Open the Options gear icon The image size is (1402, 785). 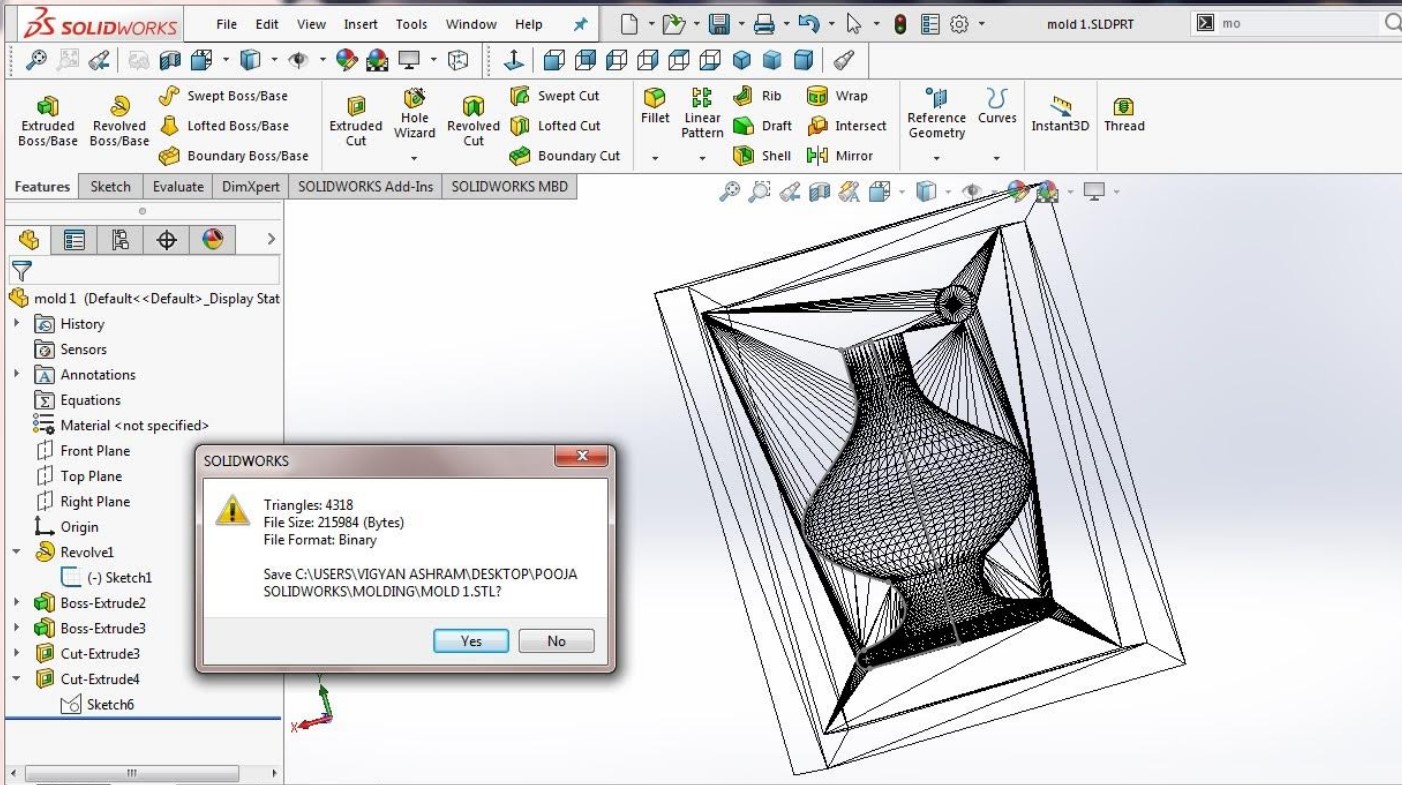click(x=958, y=24)
